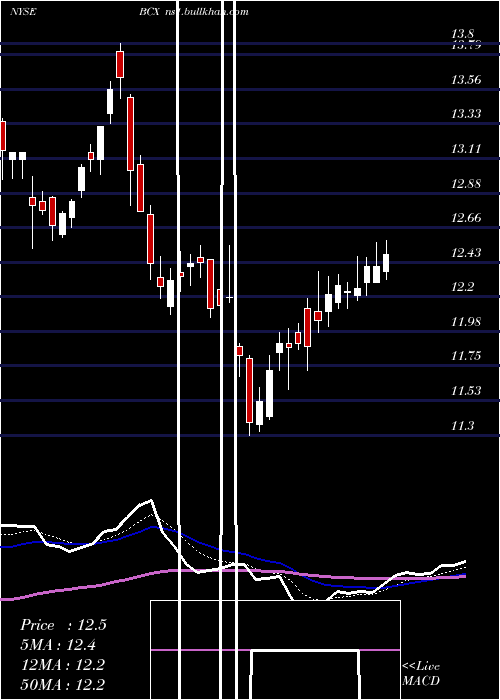Click the rightmost white candlestick
500x700 pixels.
(x=386, y=262)
